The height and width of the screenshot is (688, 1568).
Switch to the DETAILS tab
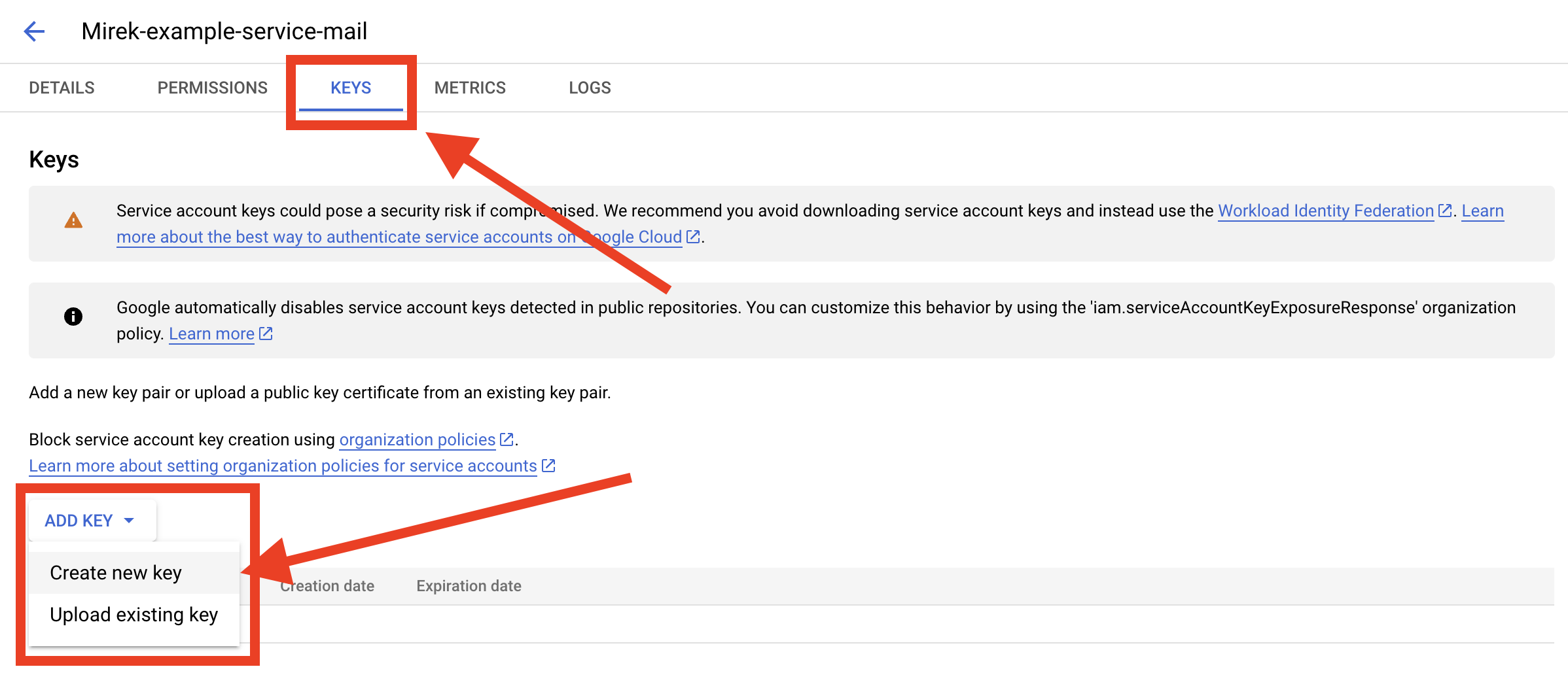pos(62,88)
